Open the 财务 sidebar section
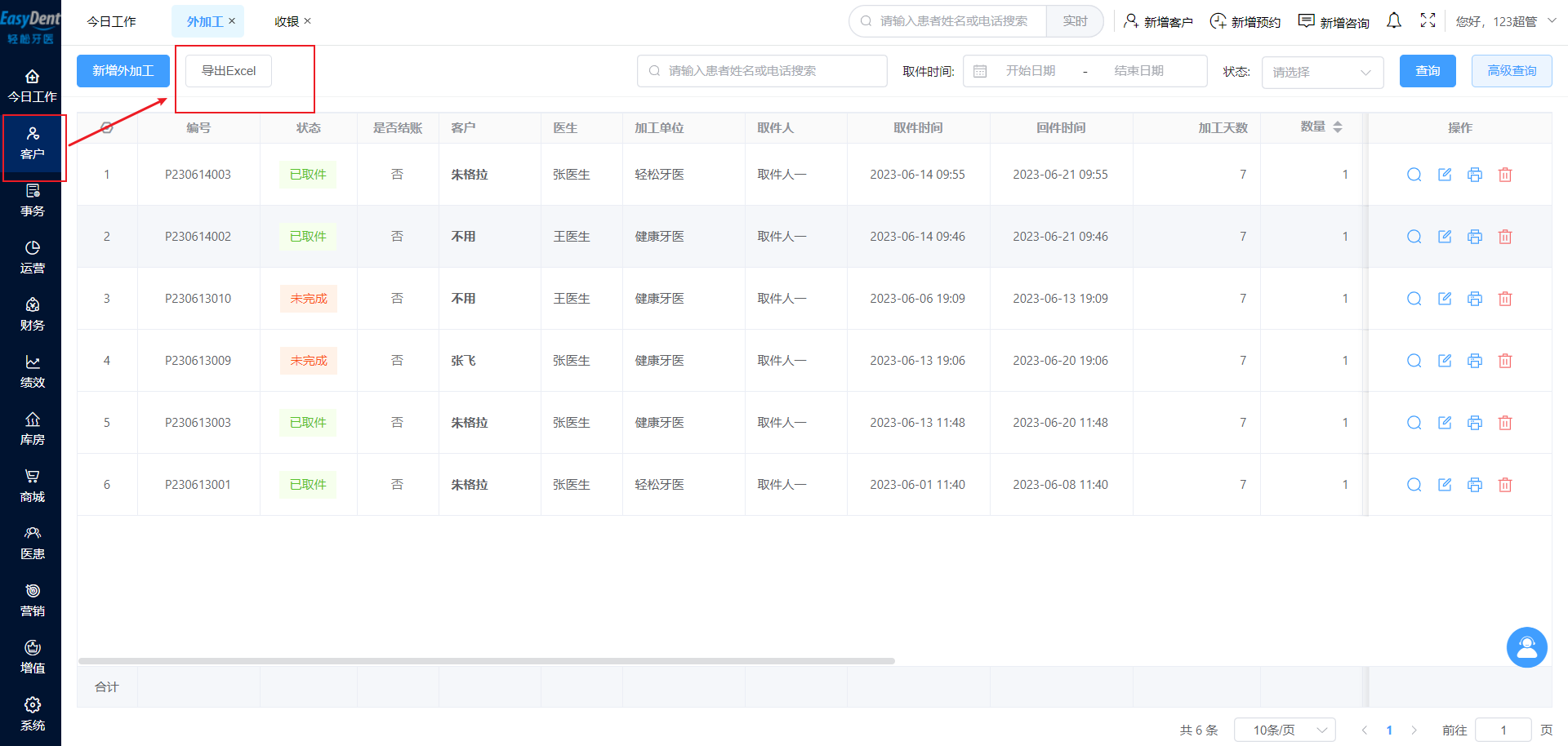1568x746 pixels. [x=32, y=314]
